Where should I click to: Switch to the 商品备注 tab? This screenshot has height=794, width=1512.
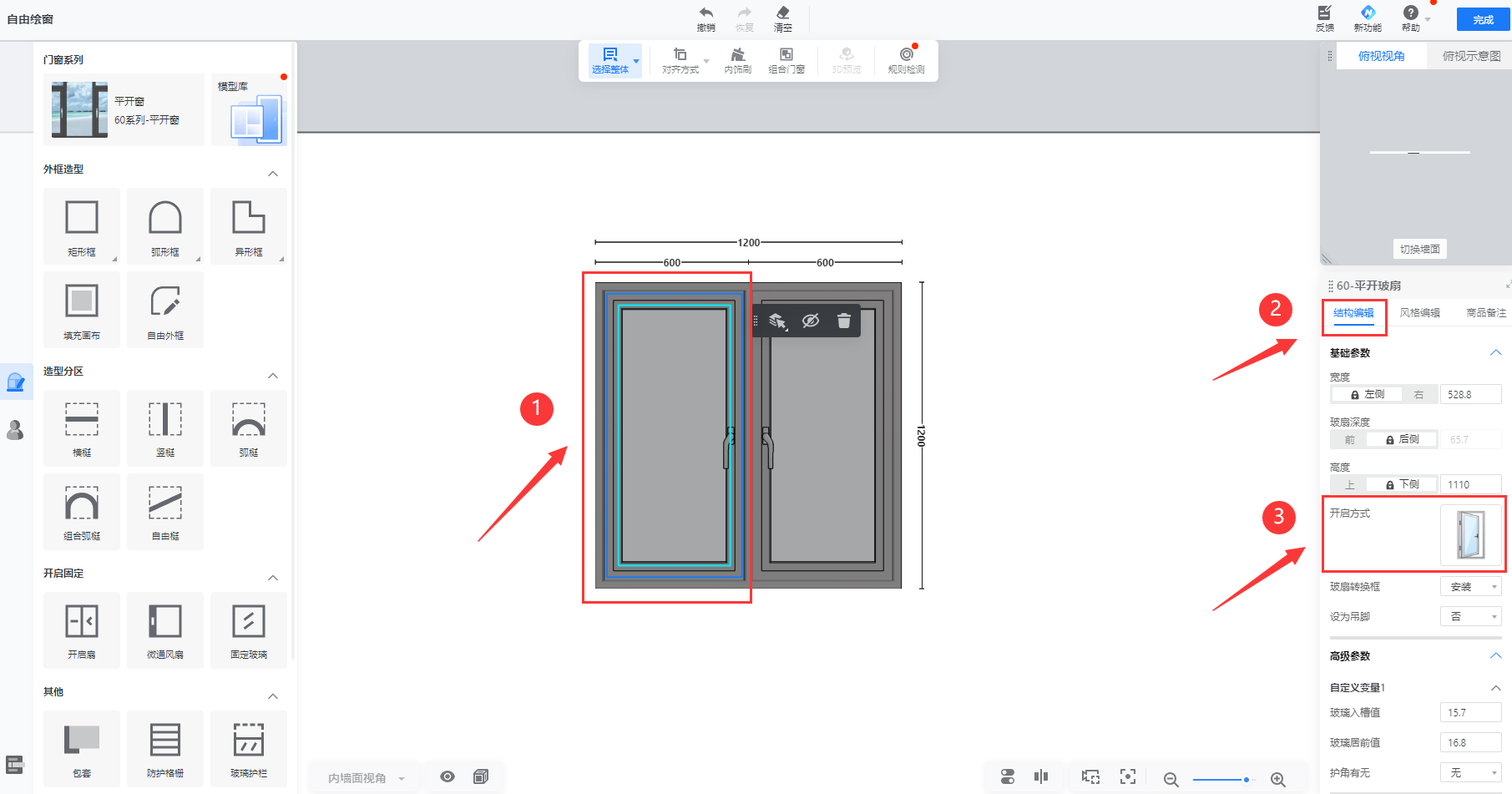[x=1486, y=313]
